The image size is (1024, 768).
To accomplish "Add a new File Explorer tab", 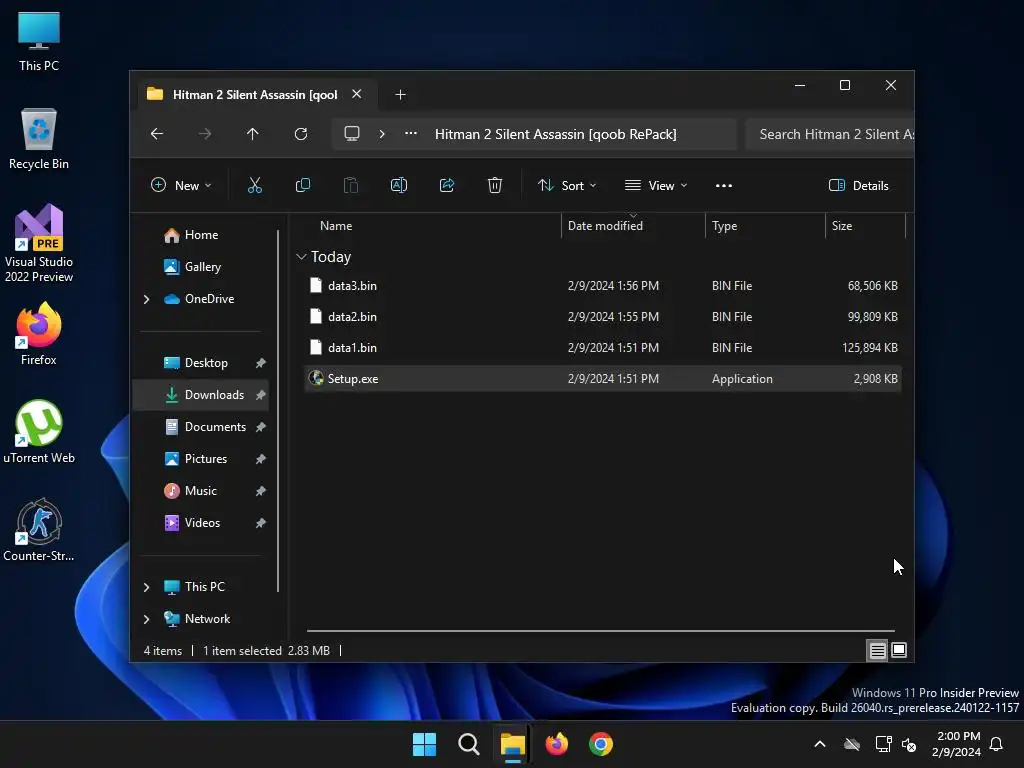I will tap(400, 95).
